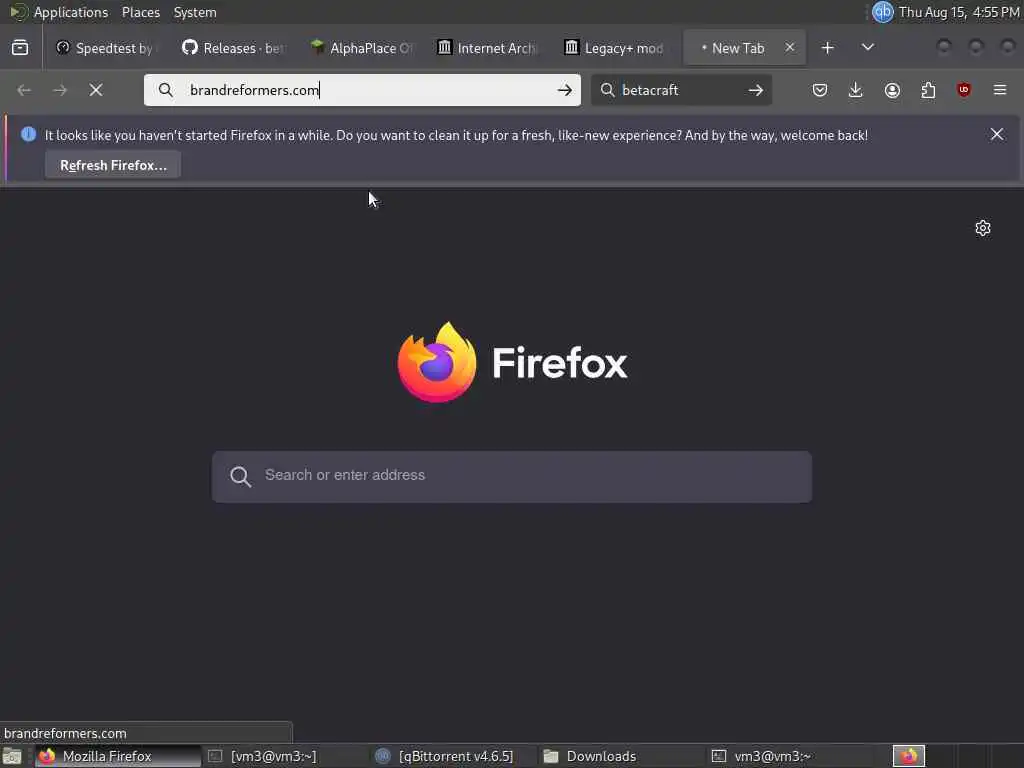The width and height of the screenshot is (1024, 768).
Task: Open the Firefox hamburger menu
Action: coord(1000,90)
